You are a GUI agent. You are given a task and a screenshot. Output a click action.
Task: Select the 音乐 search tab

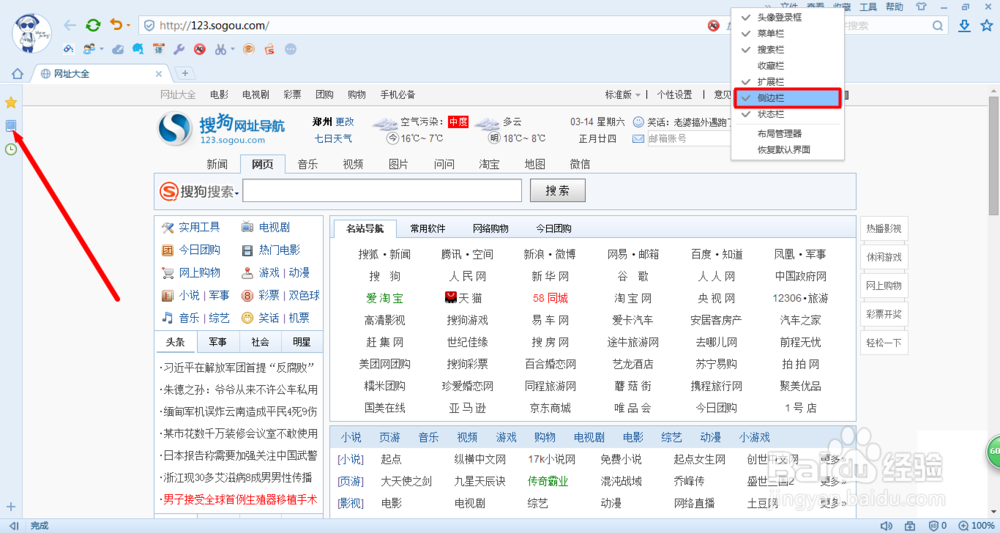pyautogui.click(x=307, y=164)
